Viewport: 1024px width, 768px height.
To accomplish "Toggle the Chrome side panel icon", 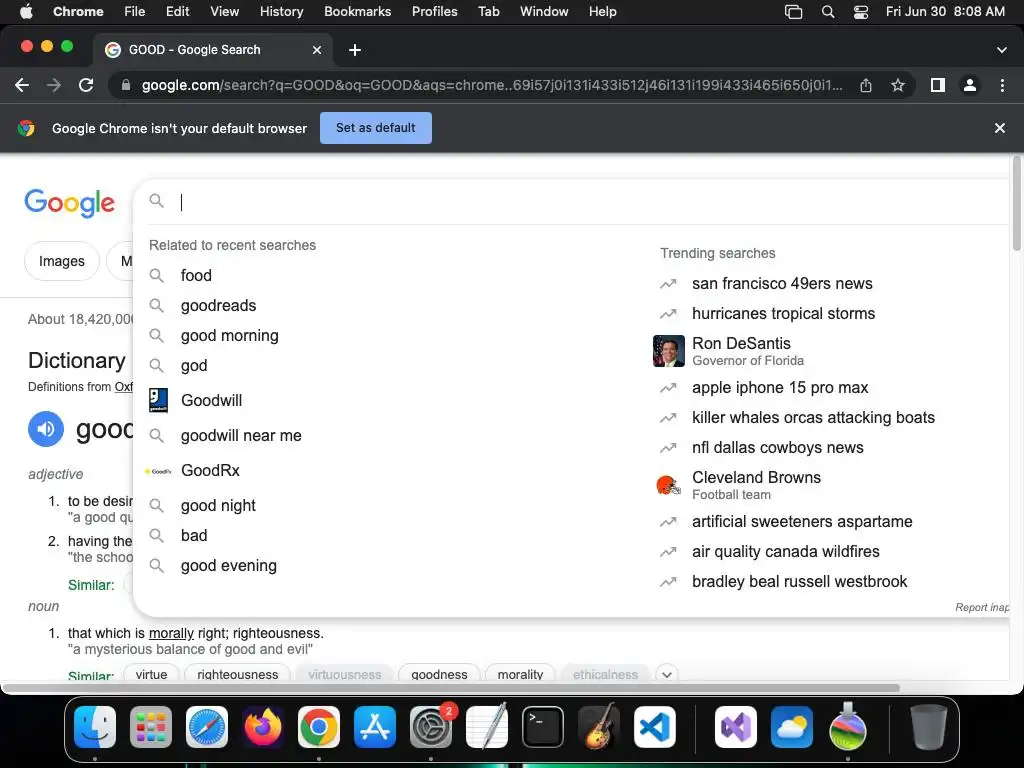I will (x=938, y=85).
